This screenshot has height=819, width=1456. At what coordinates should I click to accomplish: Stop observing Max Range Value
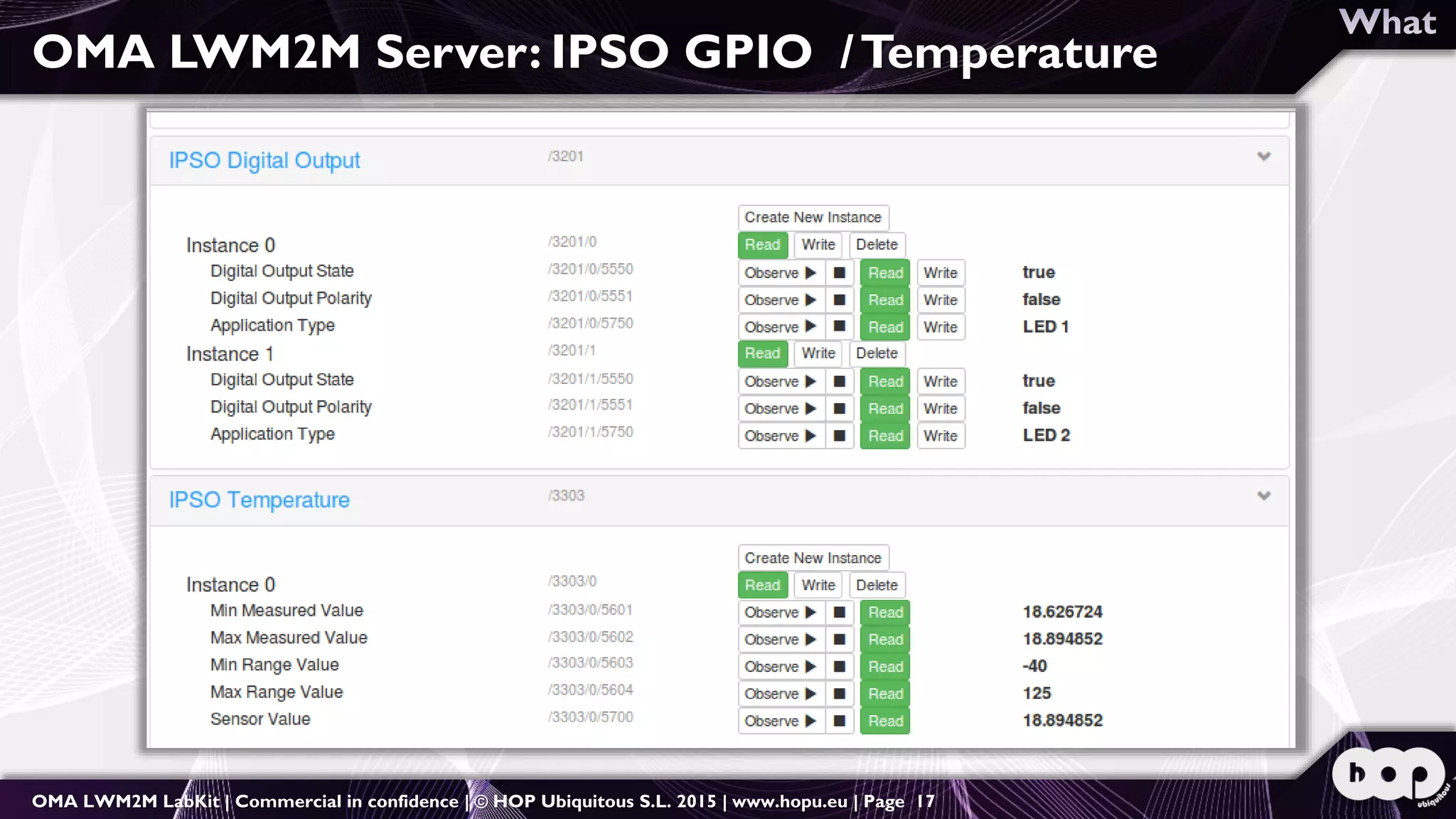[840, 693]
